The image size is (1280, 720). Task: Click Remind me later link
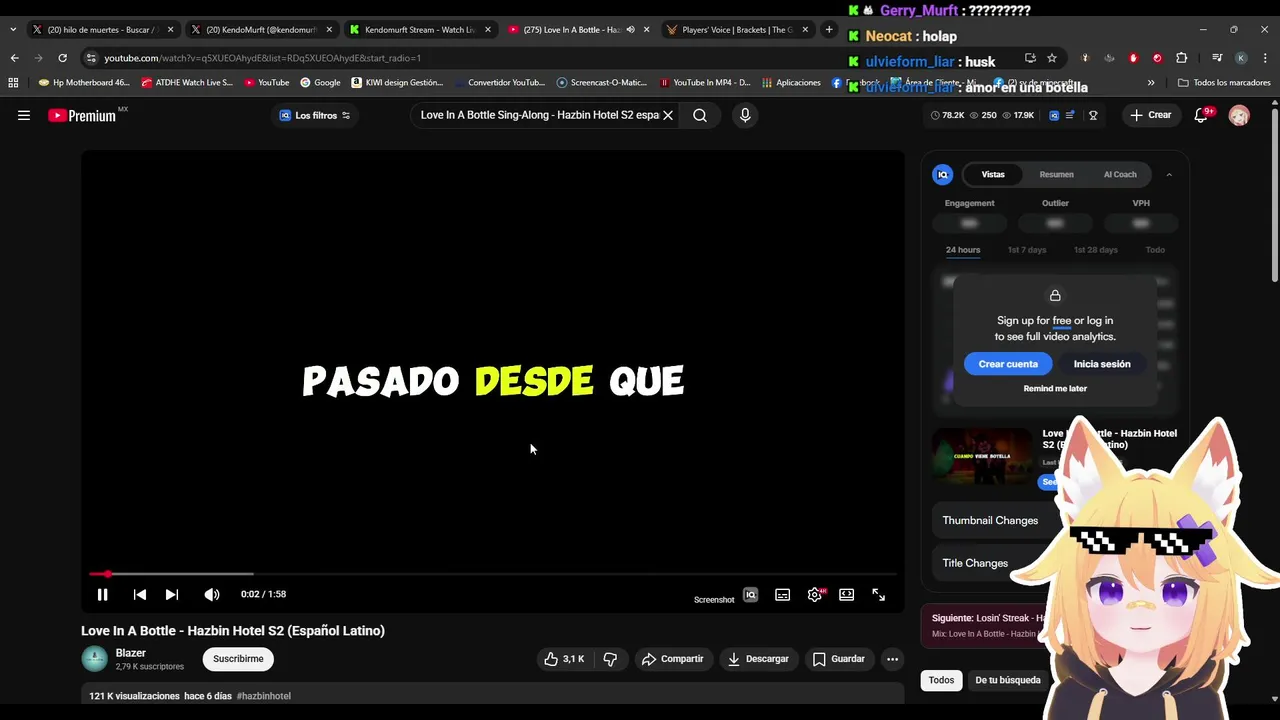click(x=1055, y=389)
